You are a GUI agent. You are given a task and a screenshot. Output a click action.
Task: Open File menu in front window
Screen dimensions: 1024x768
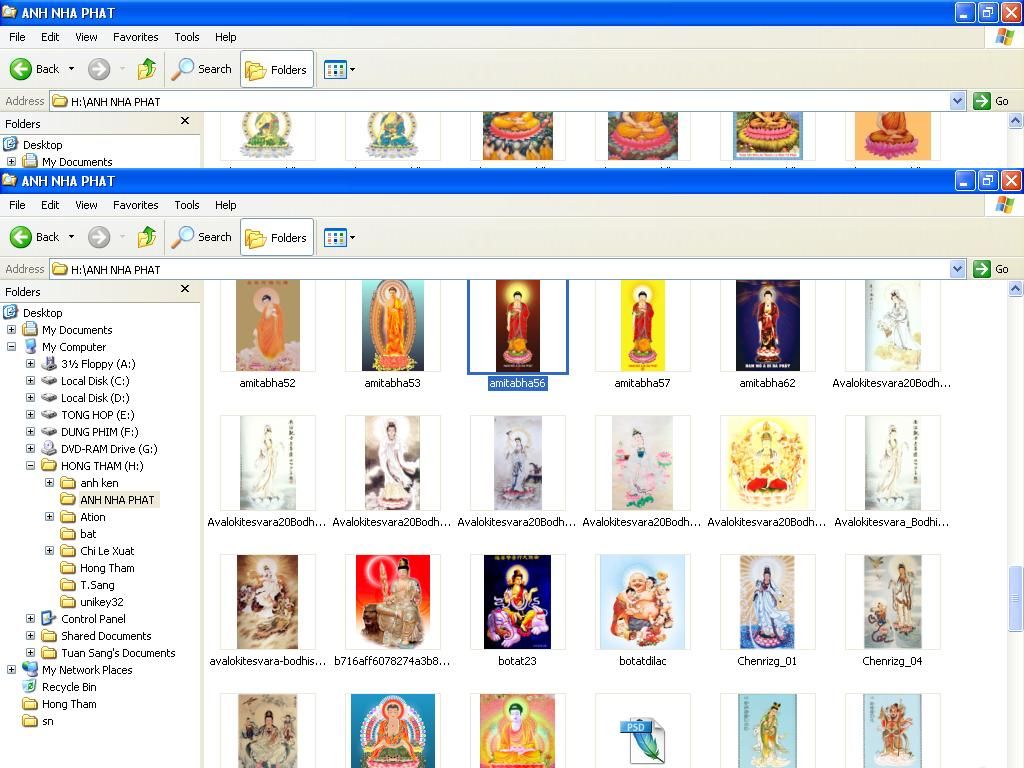[17, 205]
